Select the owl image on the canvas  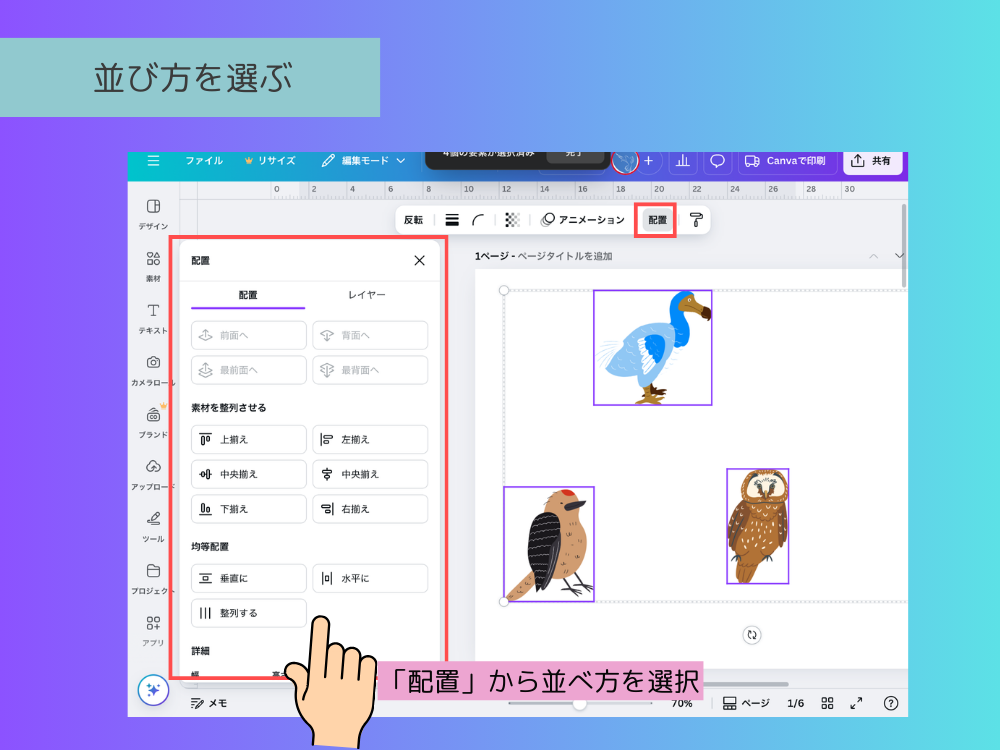click(x=757, y=525)
